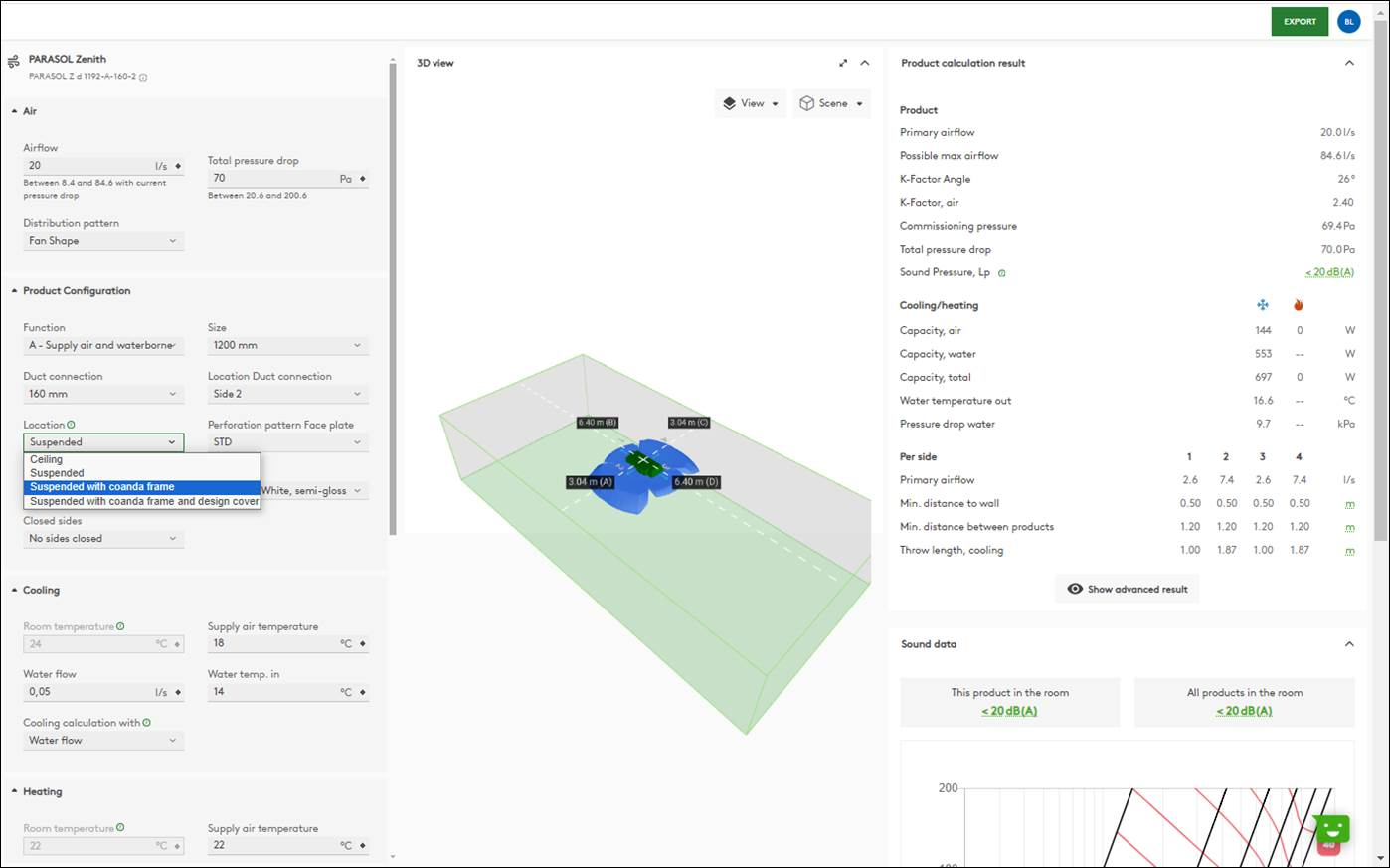Click the BL user avatar in the top bar
The image size is (1390, 868).
(x=1348, y=21)
